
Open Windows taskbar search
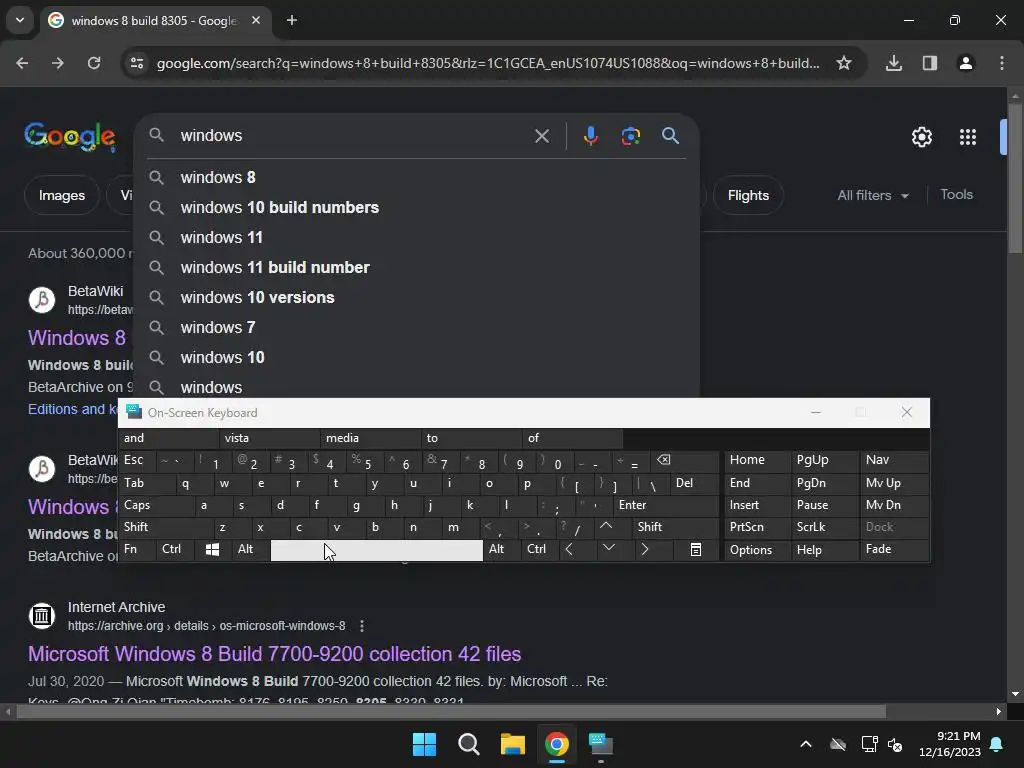click(468, 744)
